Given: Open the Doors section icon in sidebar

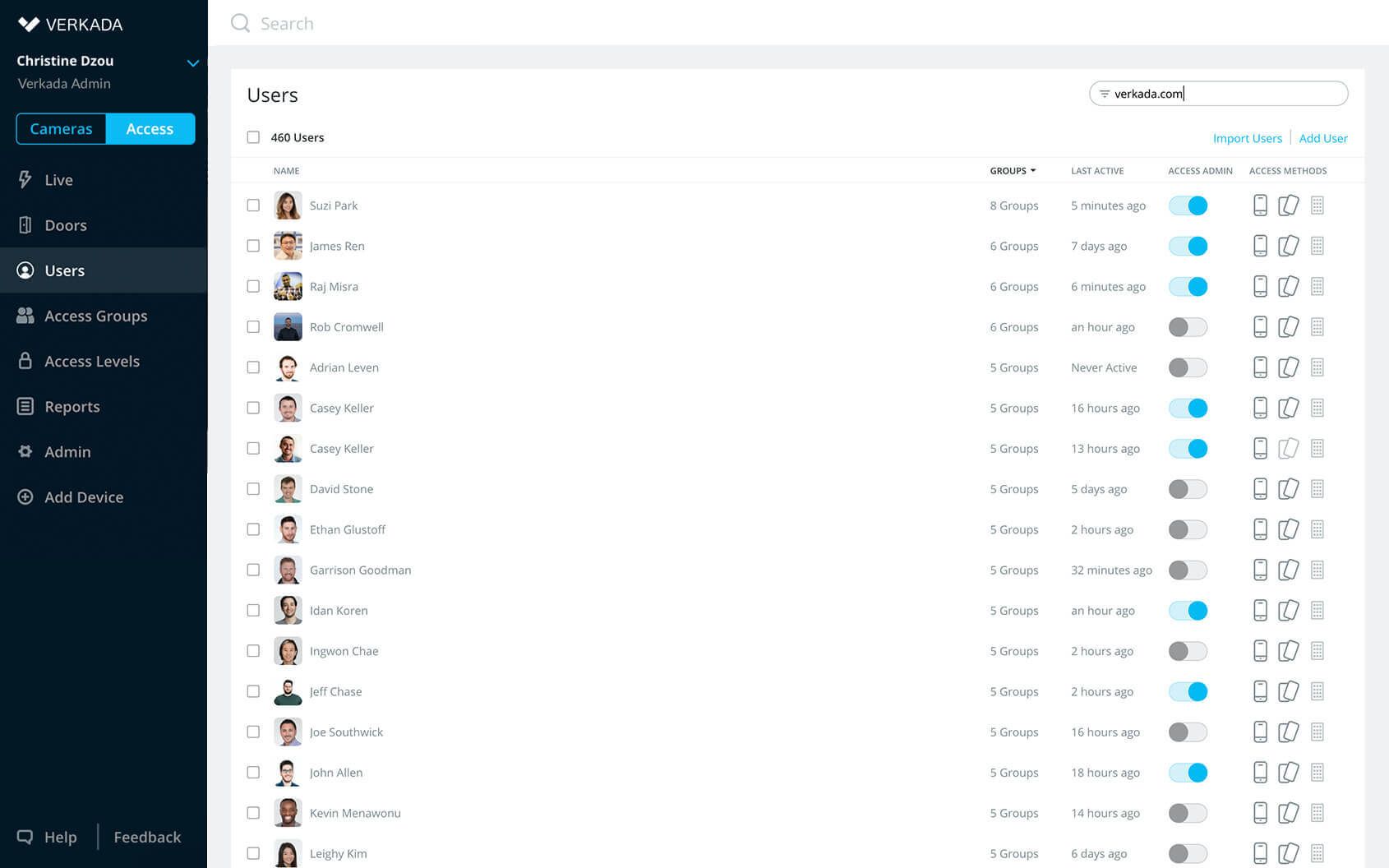Looking at the screenshot, I should click(x=25, y=225).
